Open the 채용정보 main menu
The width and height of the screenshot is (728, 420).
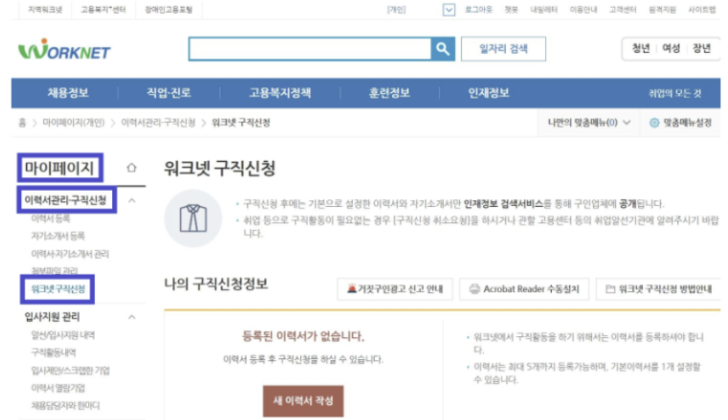click(68, 93)
